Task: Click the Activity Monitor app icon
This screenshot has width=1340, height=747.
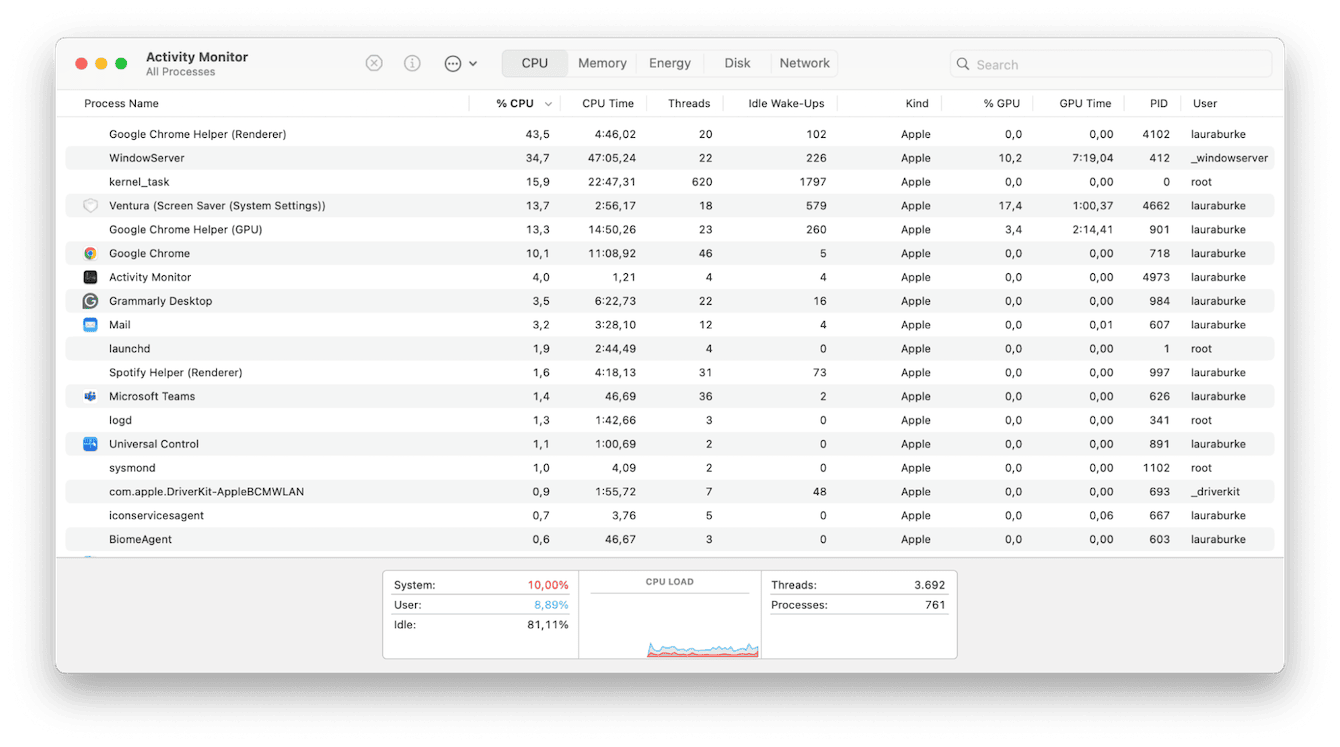Action: tap(89, 277)
